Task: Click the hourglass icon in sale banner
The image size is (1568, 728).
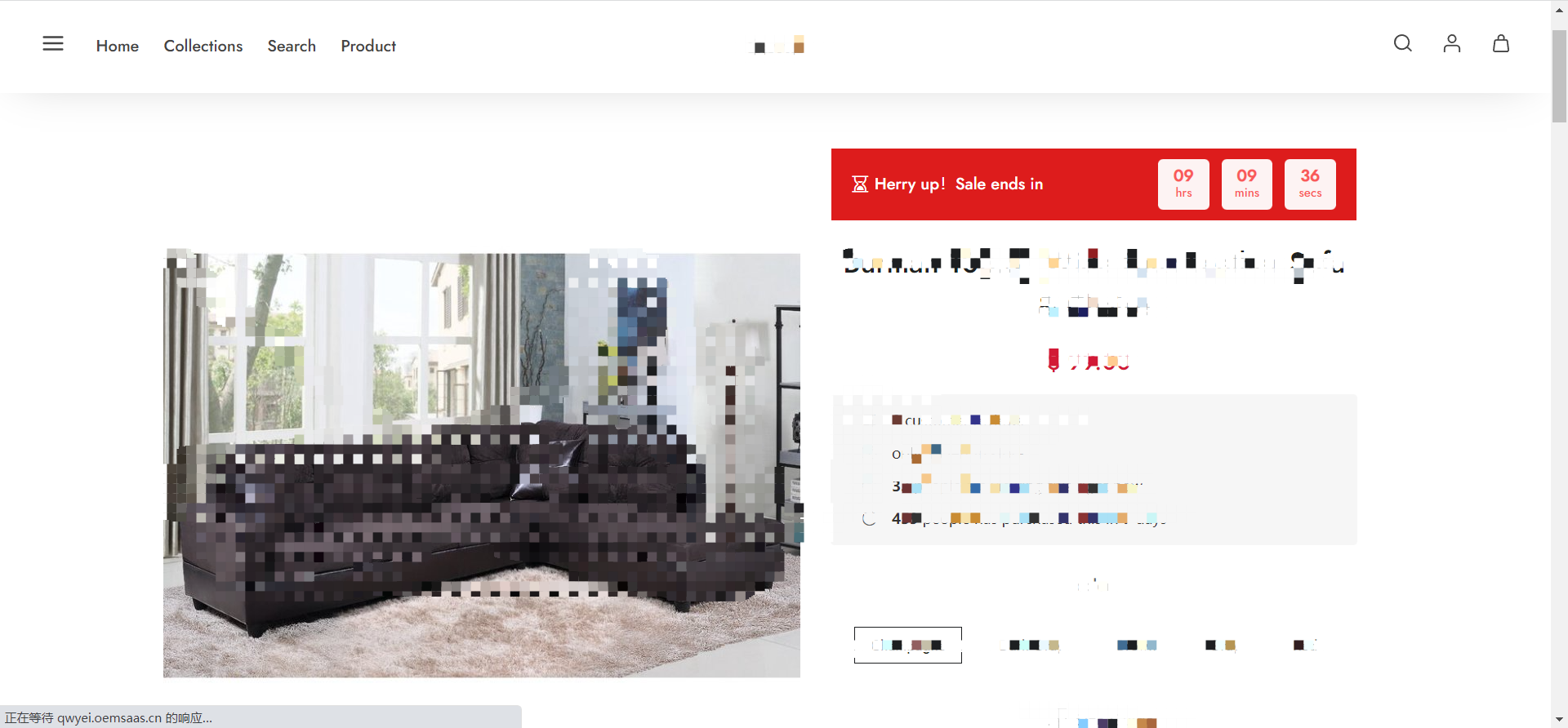Action: [x=859, y=184]
